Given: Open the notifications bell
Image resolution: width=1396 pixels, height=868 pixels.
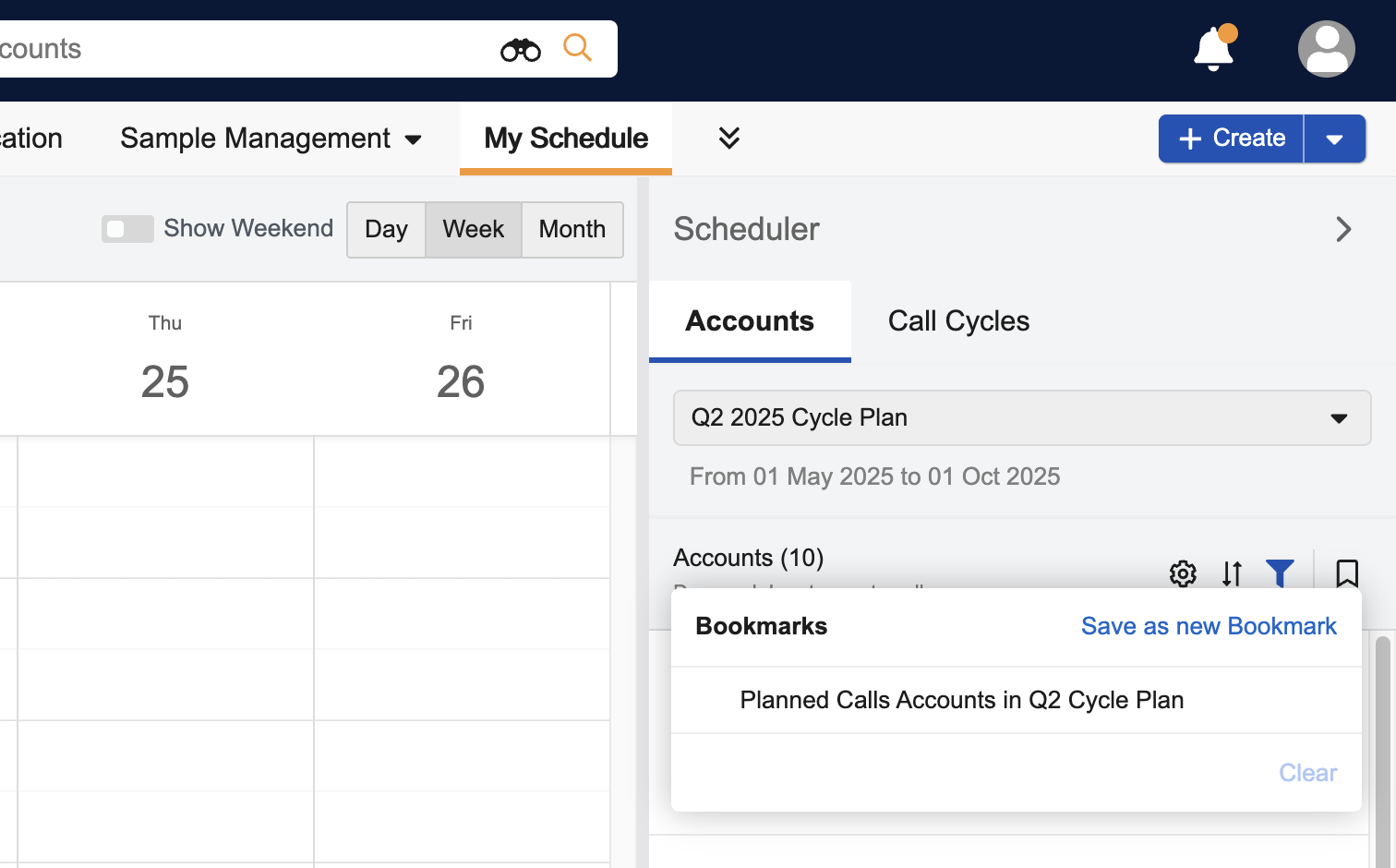Looking at the screenshot, I should (1213, 49).
